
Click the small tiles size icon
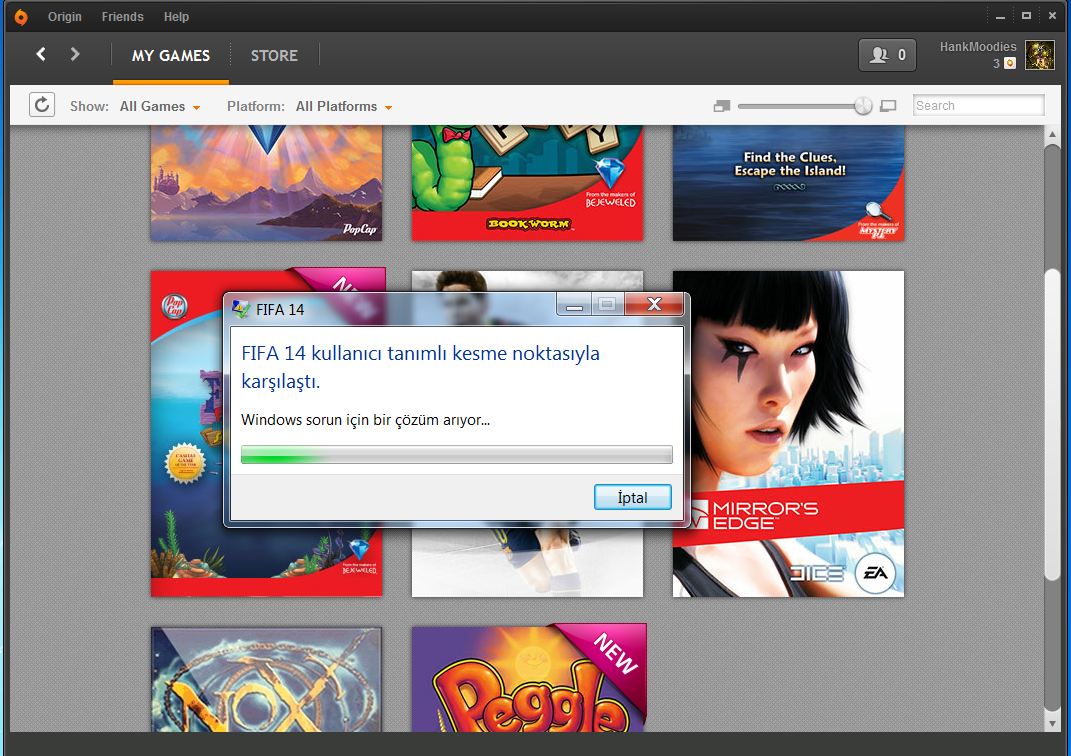pos(721,106)
